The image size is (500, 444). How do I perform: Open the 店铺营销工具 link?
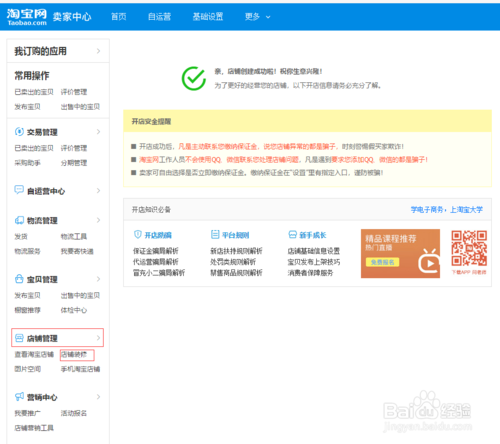click(34, 428)
